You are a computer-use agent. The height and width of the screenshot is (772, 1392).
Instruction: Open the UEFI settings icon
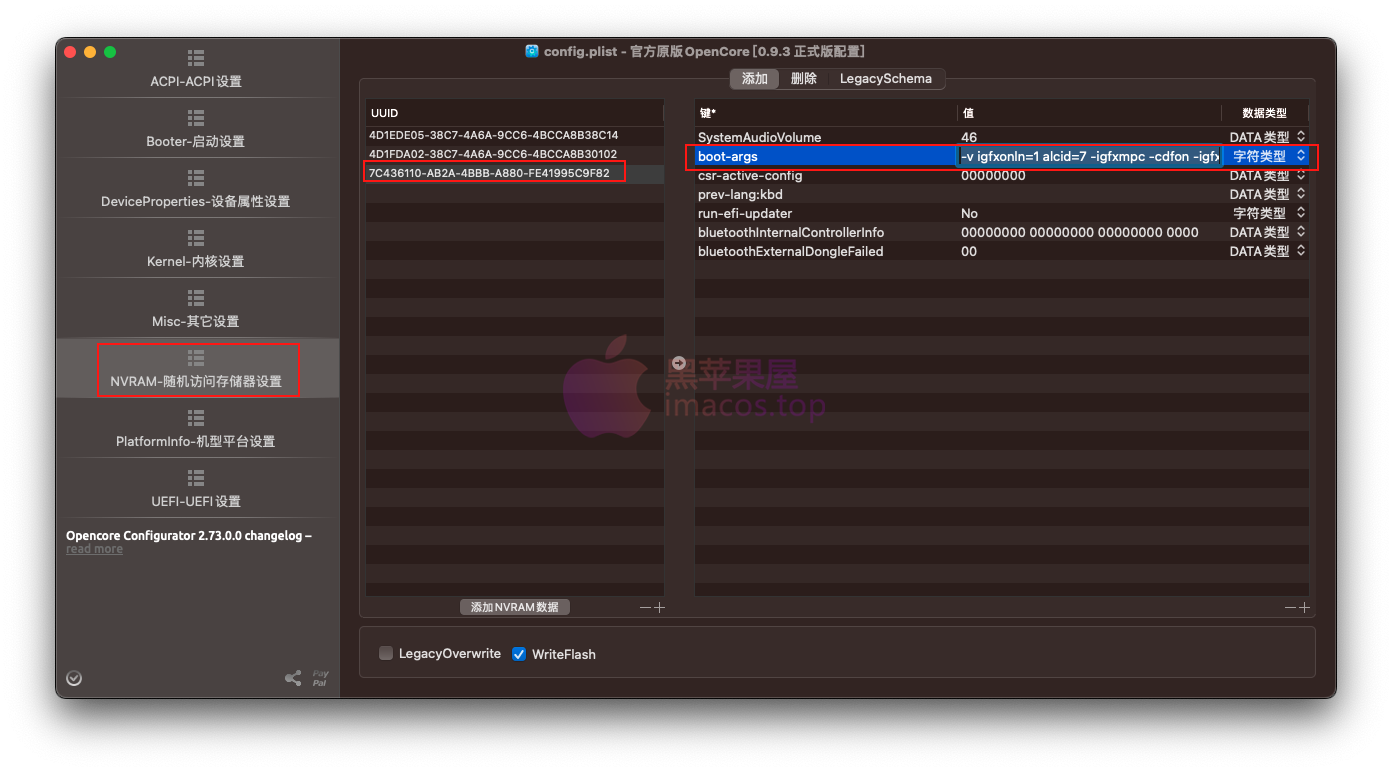click(x=196, y=478)
